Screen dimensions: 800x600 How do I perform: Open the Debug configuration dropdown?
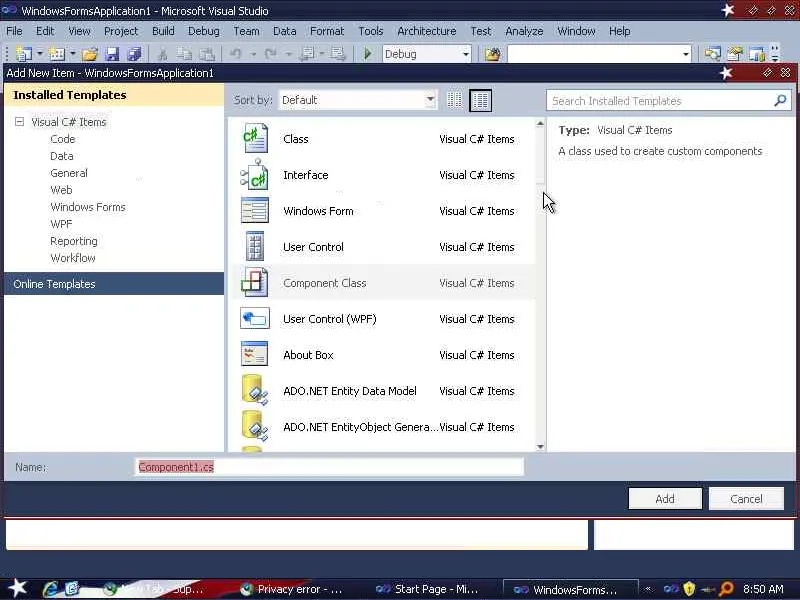click(465, 54)
